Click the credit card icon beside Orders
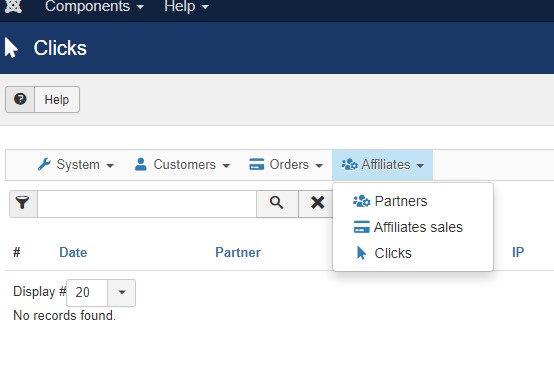This screenshot has width=554, height=375. tap(257, 164)
